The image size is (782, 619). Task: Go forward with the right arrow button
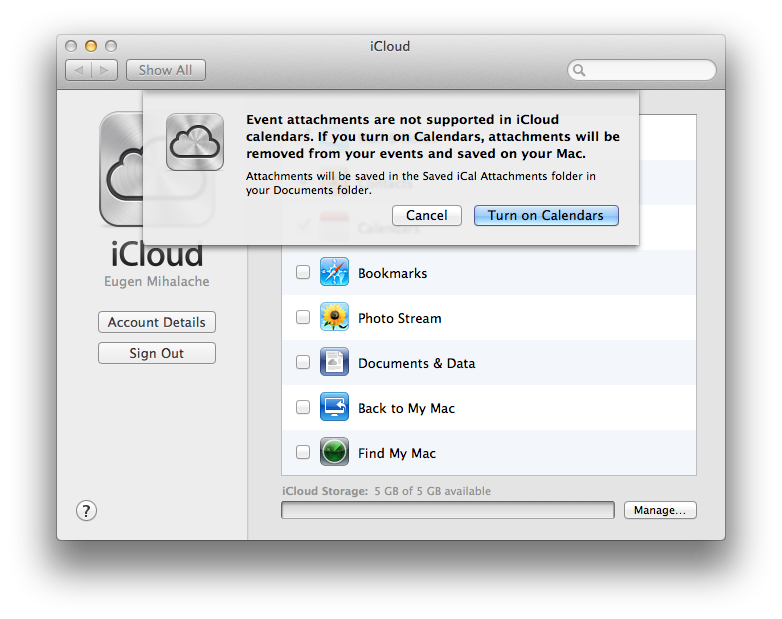click(x=105, y=70)
